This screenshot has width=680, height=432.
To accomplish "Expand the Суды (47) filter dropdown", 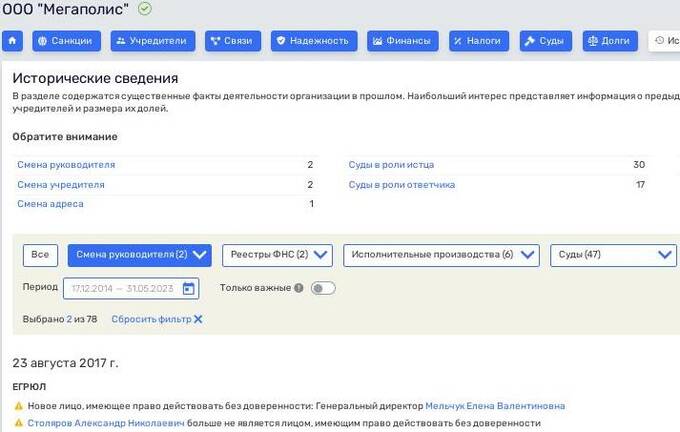I will point(613,255).
